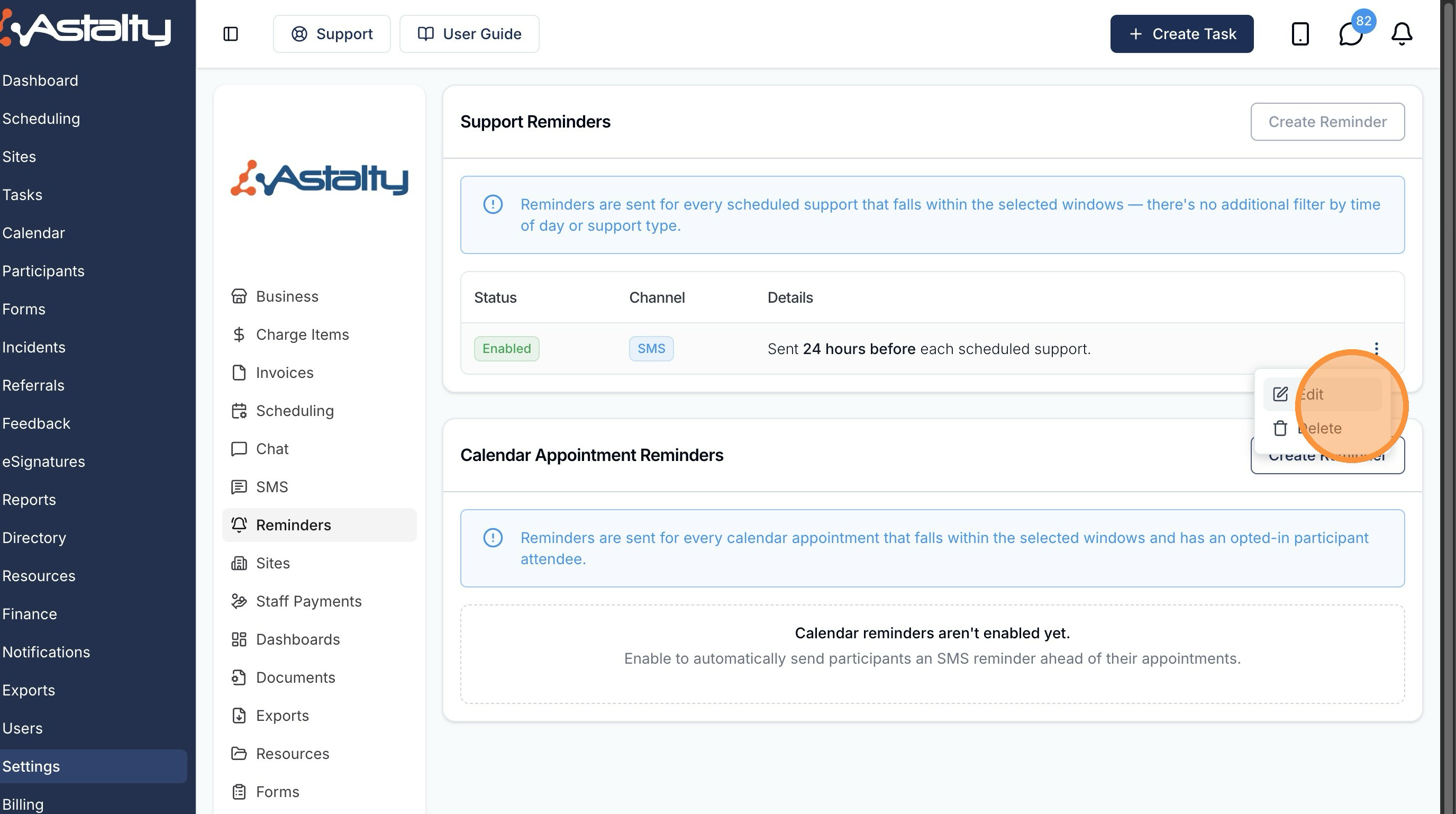Click the Status column header
Screen dimensions: 1456x814
[x=495, y=297]
